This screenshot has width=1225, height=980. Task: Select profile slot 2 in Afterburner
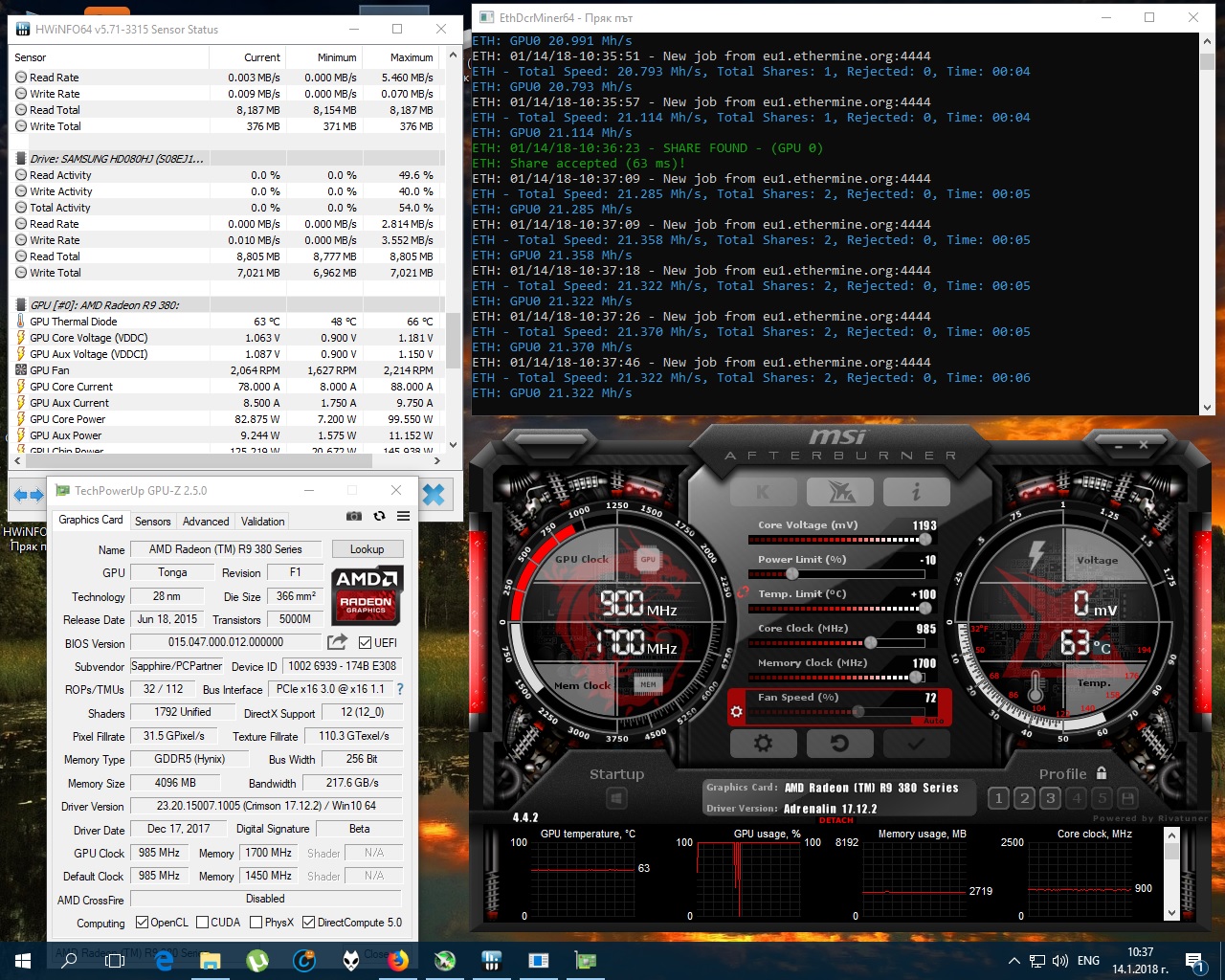1025,798
